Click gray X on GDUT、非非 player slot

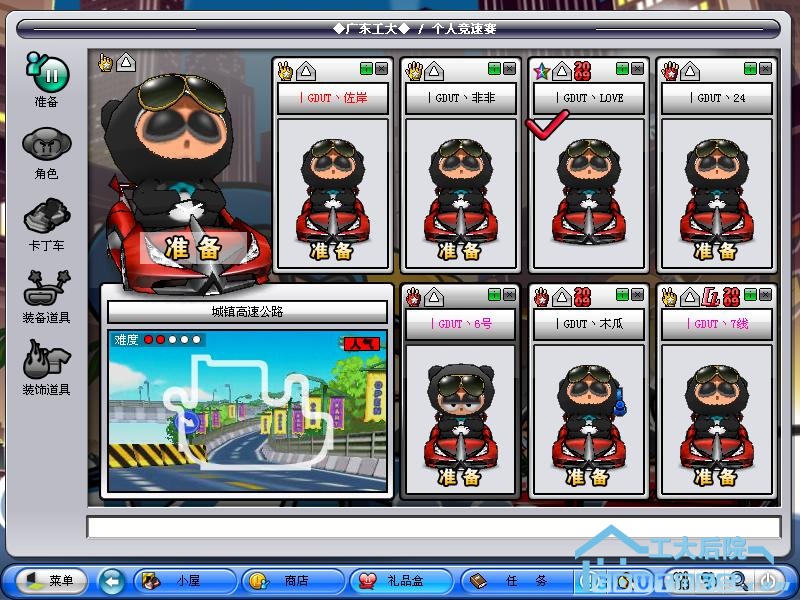[509, 69]
